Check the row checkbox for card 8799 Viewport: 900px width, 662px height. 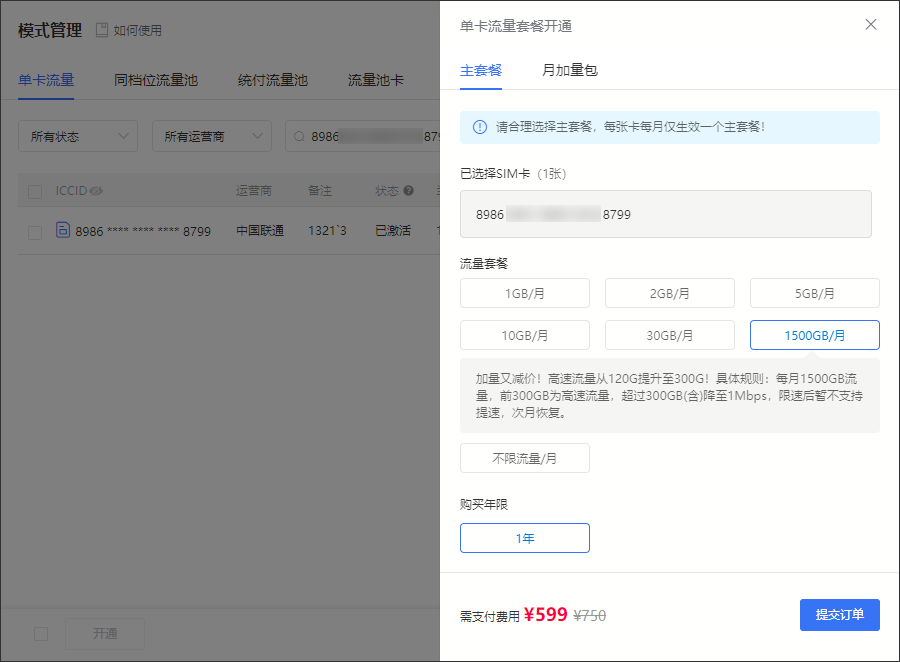pos(35,232)
